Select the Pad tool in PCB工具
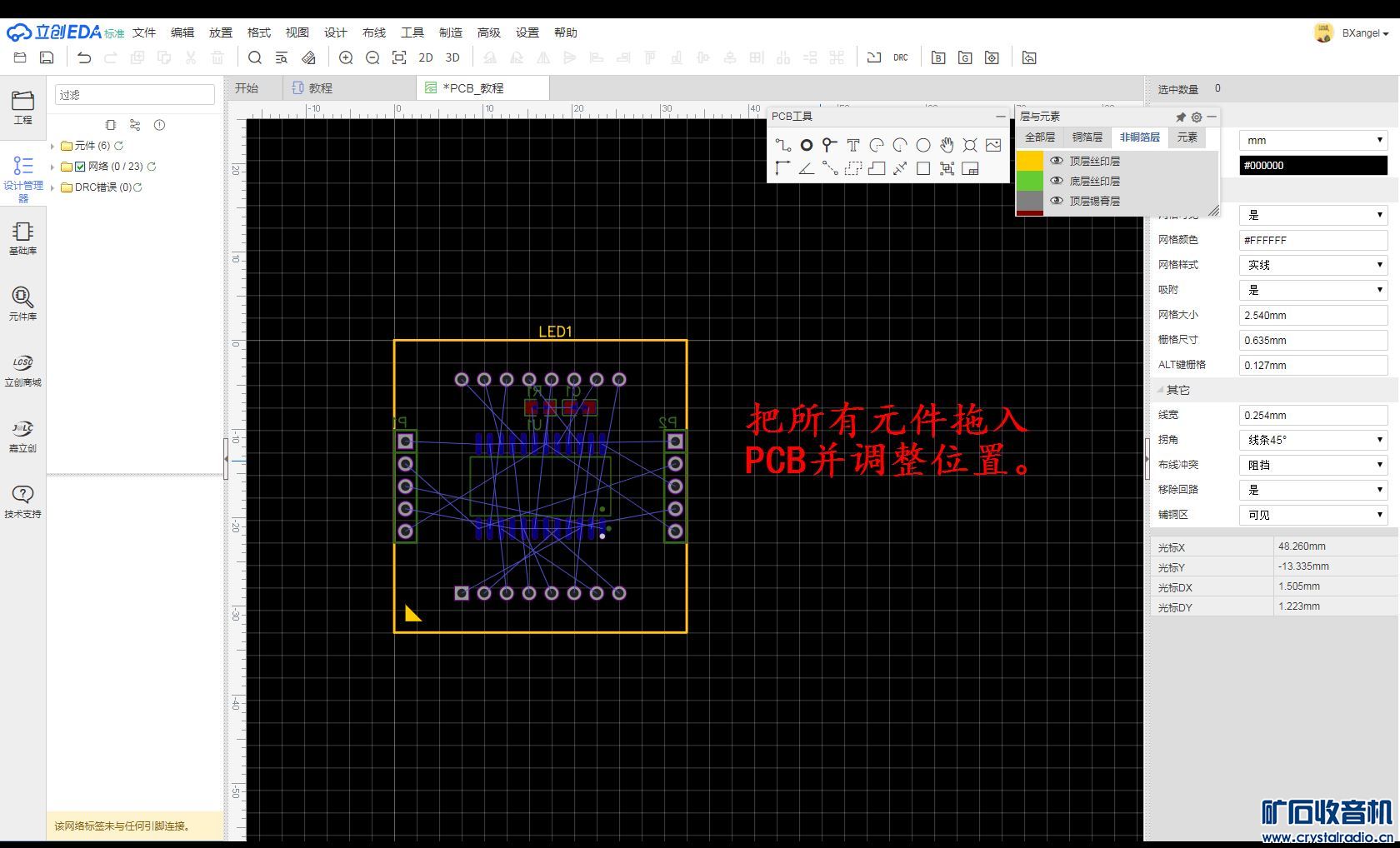 (806, 145)
